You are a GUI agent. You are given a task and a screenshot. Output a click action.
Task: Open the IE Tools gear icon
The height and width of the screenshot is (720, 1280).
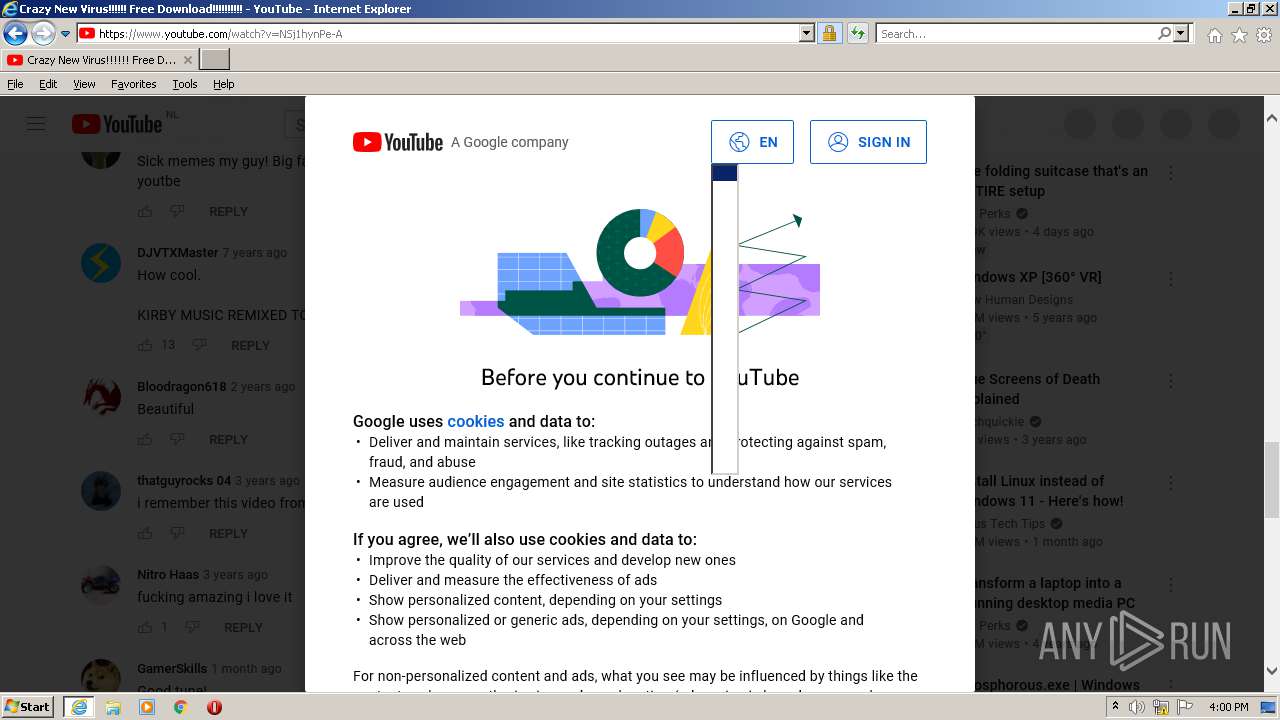[1264, 35]
